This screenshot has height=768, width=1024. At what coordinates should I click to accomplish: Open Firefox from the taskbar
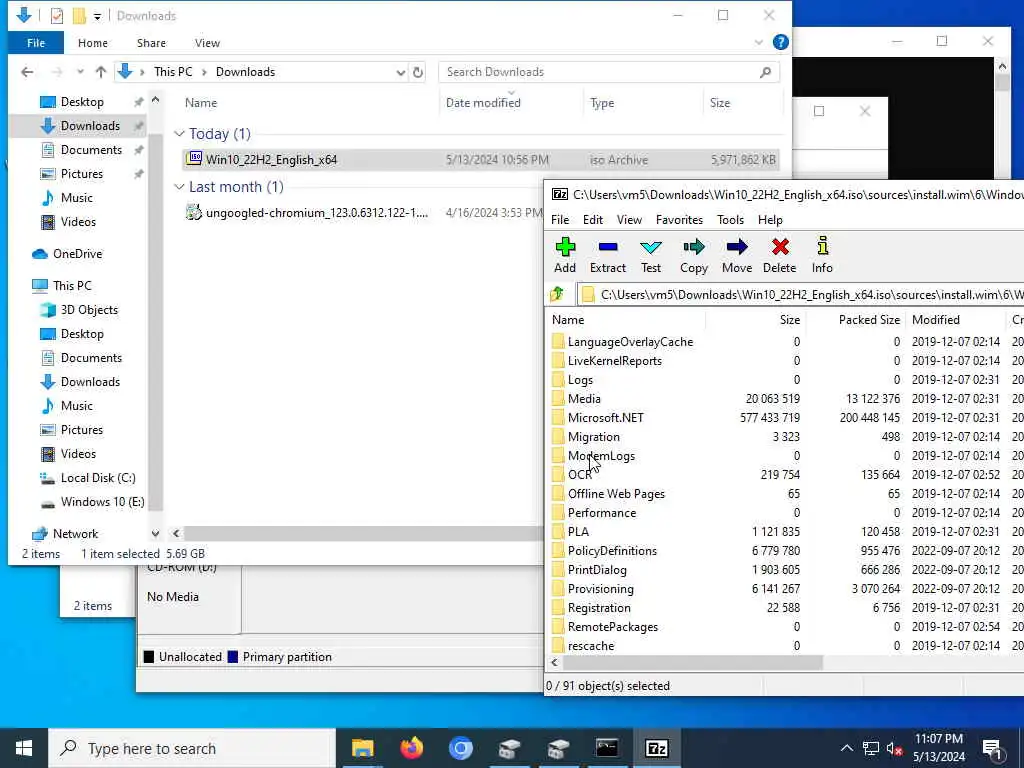411,748
